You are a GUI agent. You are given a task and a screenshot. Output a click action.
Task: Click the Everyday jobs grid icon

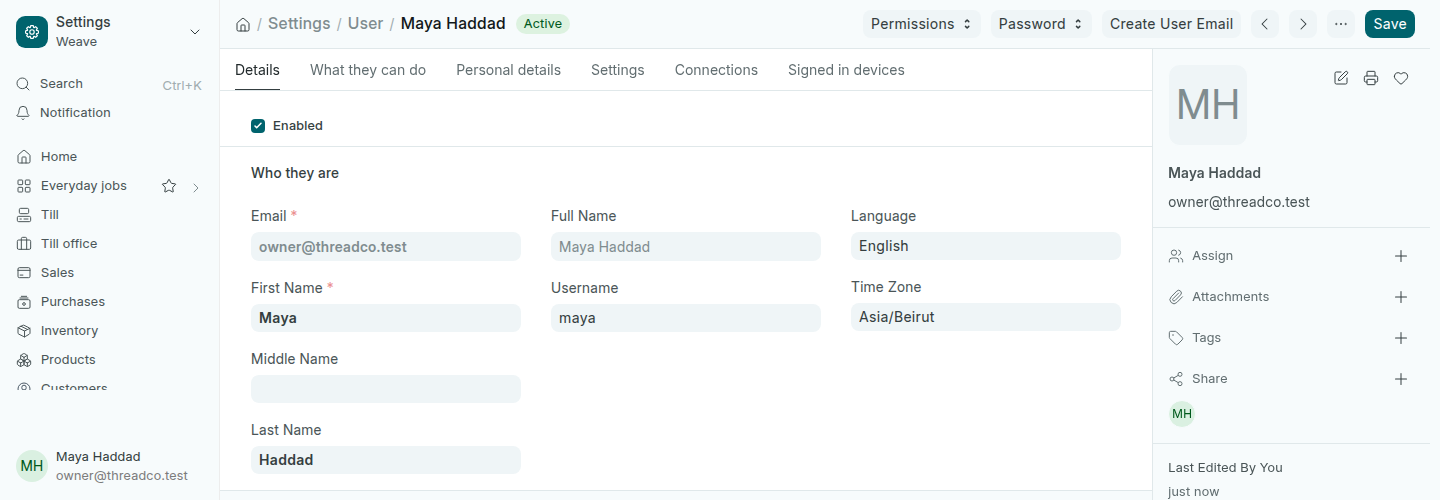pos(24,186)
